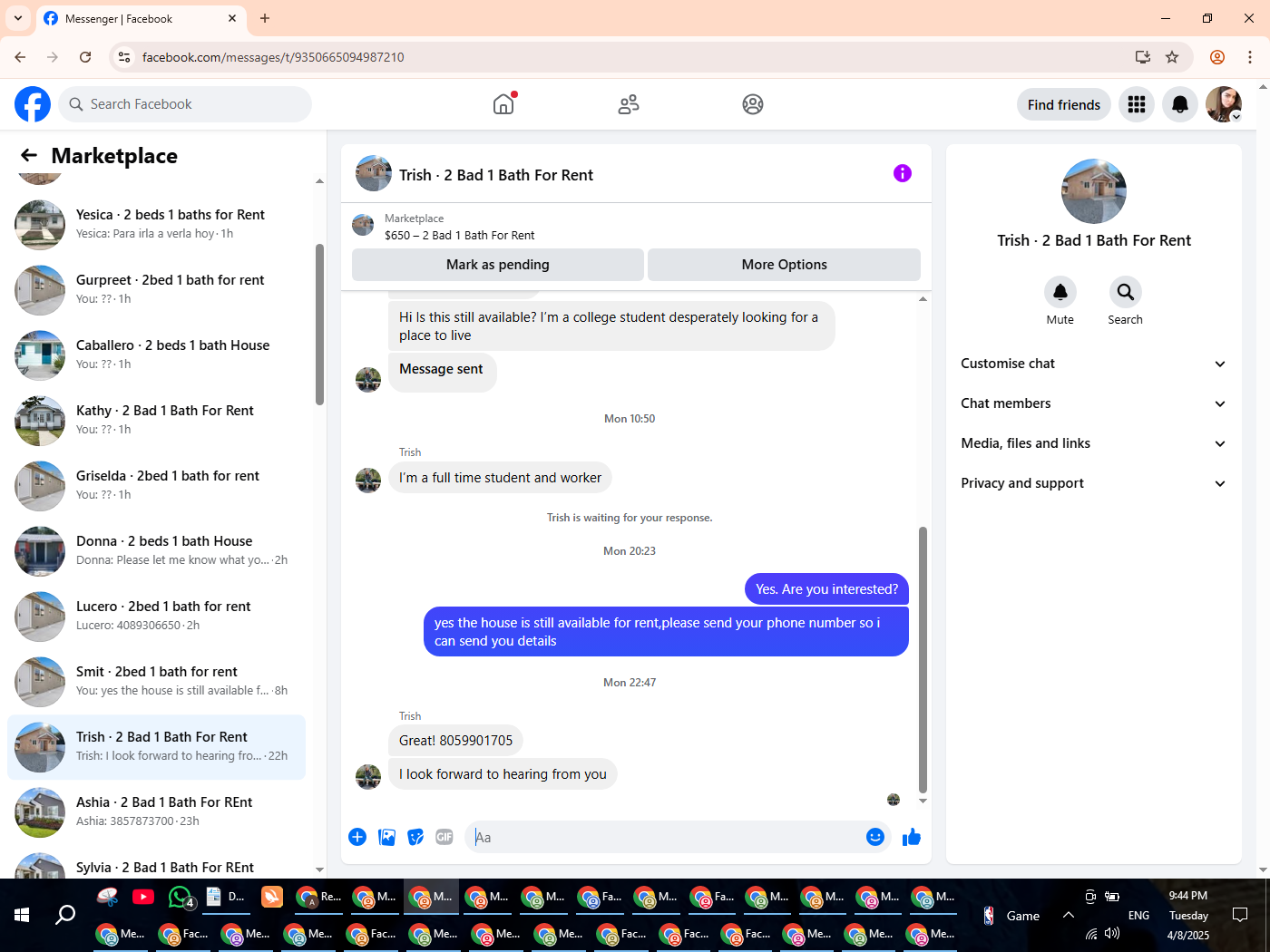Reload the page in browser
This screenshot has width=1270, height=952.
coord(85,57)
